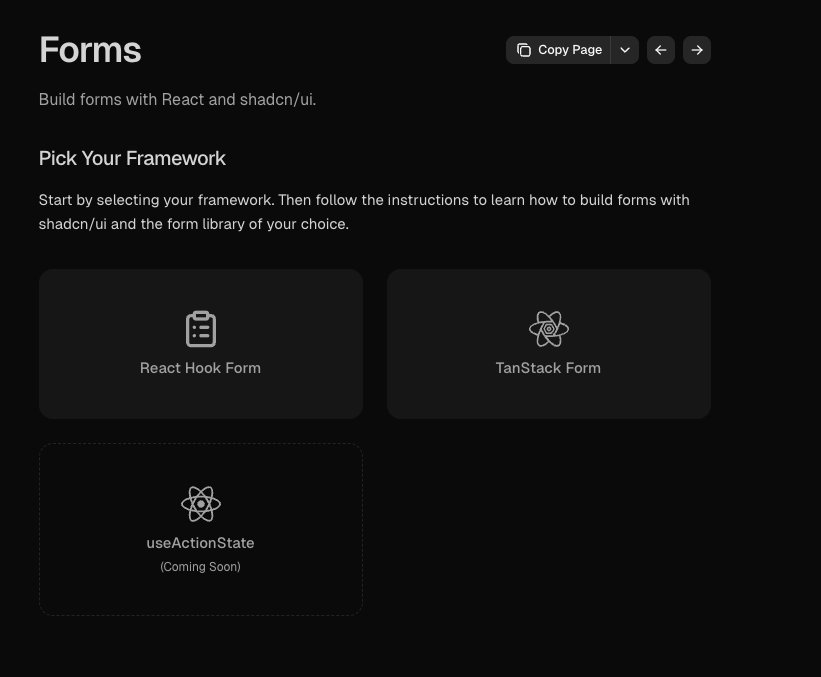This screenshot has height=677, width=821.
Task: Click the copy icon in Copy Page button
Action: pos(524,50)
